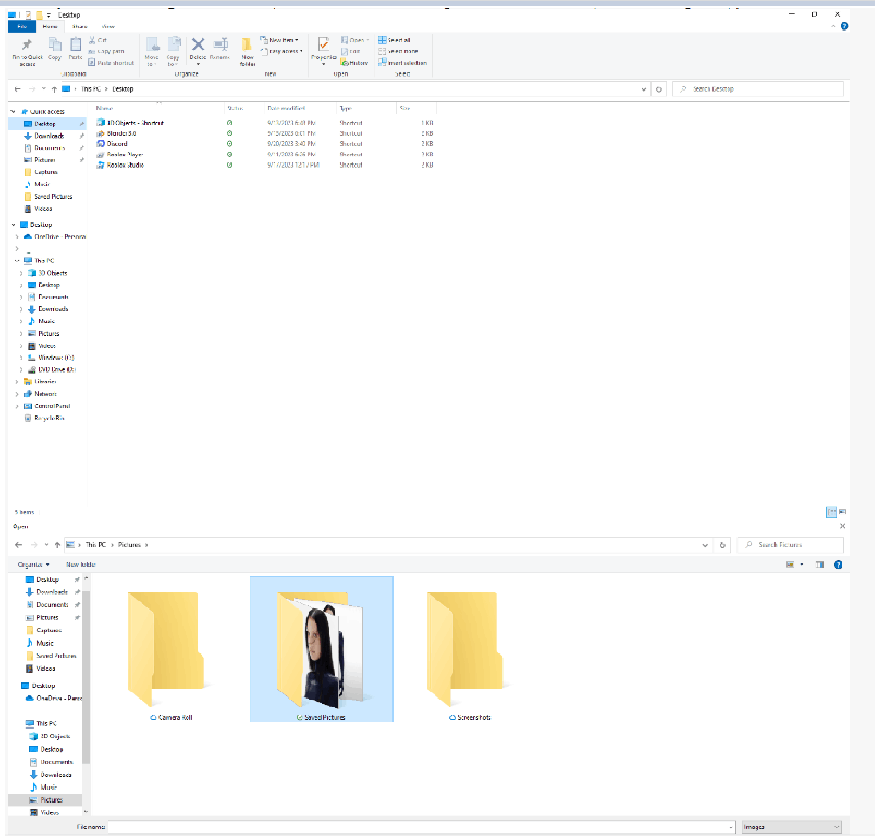Screen dimensions: 875x836
Task: Expand the Desktop address bar history dropdown
Action: [x=644, y=89]
